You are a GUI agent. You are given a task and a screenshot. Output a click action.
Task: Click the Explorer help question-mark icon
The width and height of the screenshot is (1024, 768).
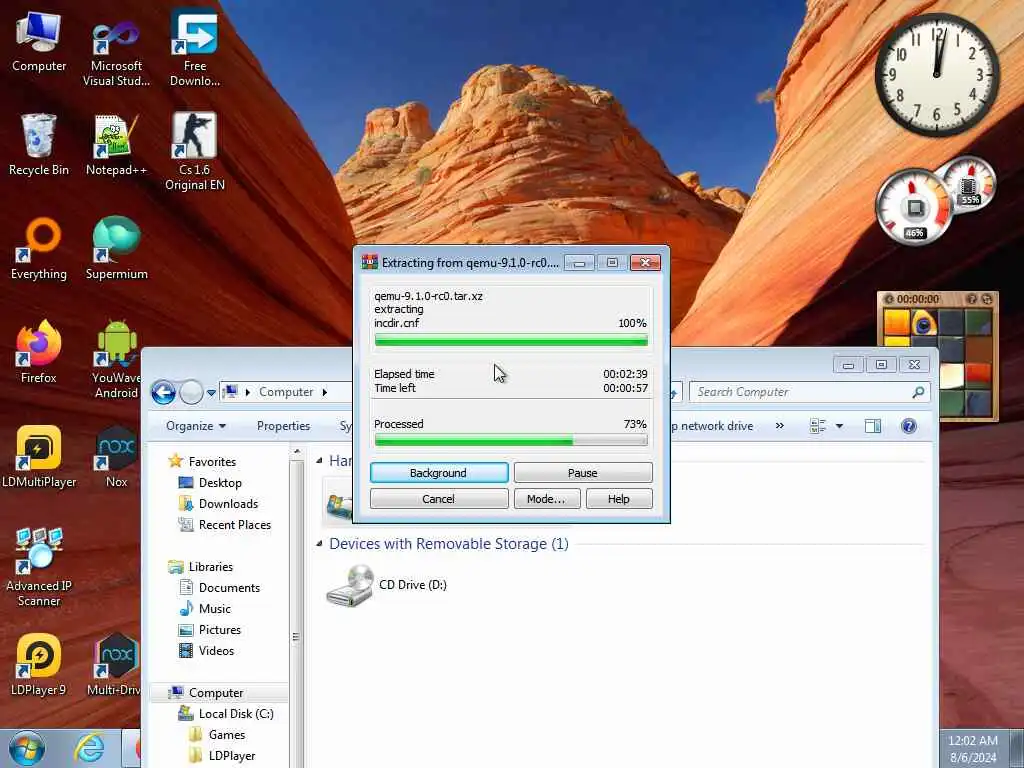908,426
